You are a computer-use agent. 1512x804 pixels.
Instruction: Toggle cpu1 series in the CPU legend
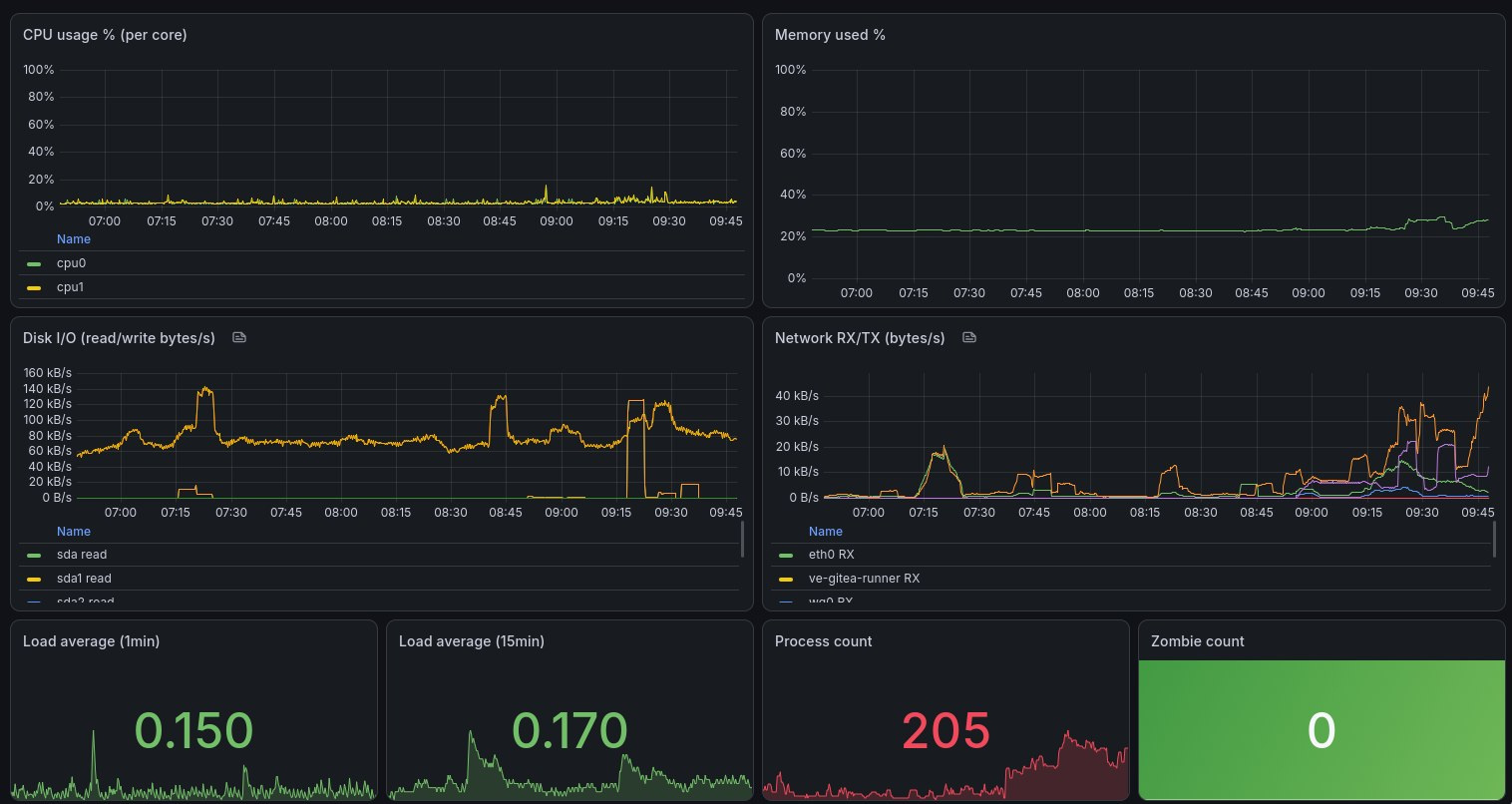(71, 287)
